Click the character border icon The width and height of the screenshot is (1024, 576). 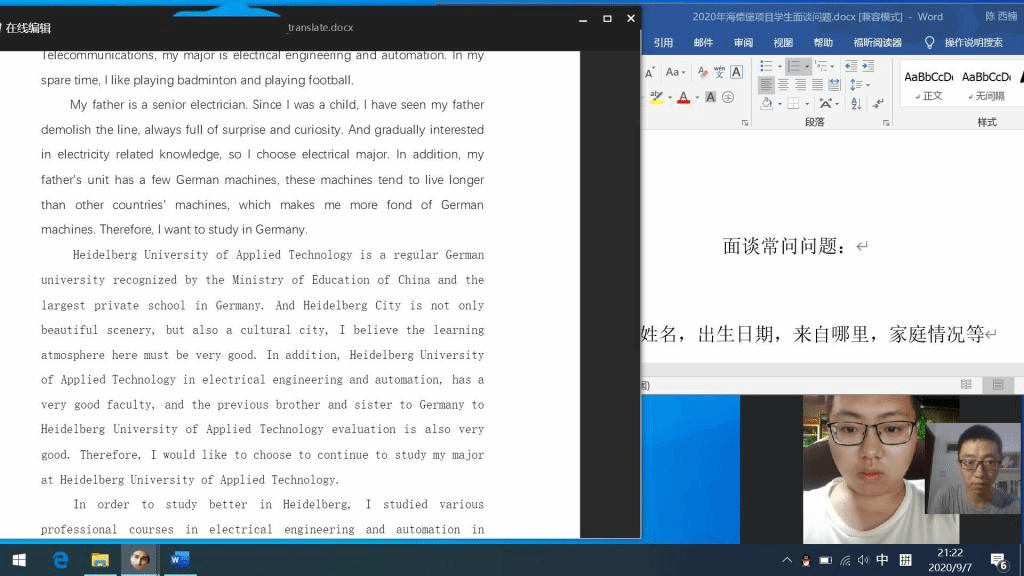point(737,72)
